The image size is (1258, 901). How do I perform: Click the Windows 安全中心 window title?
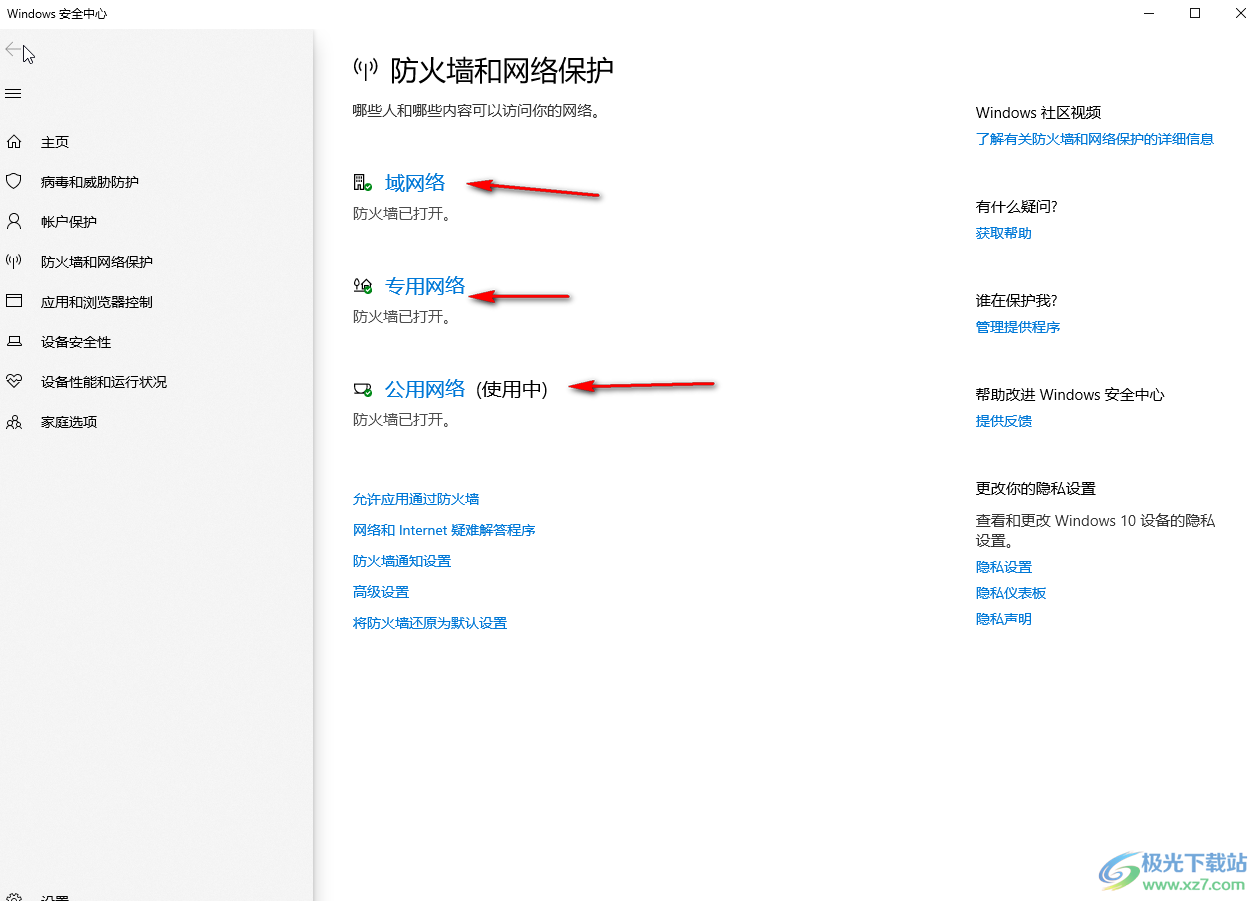pyautogui.click(x=57, y=14)
